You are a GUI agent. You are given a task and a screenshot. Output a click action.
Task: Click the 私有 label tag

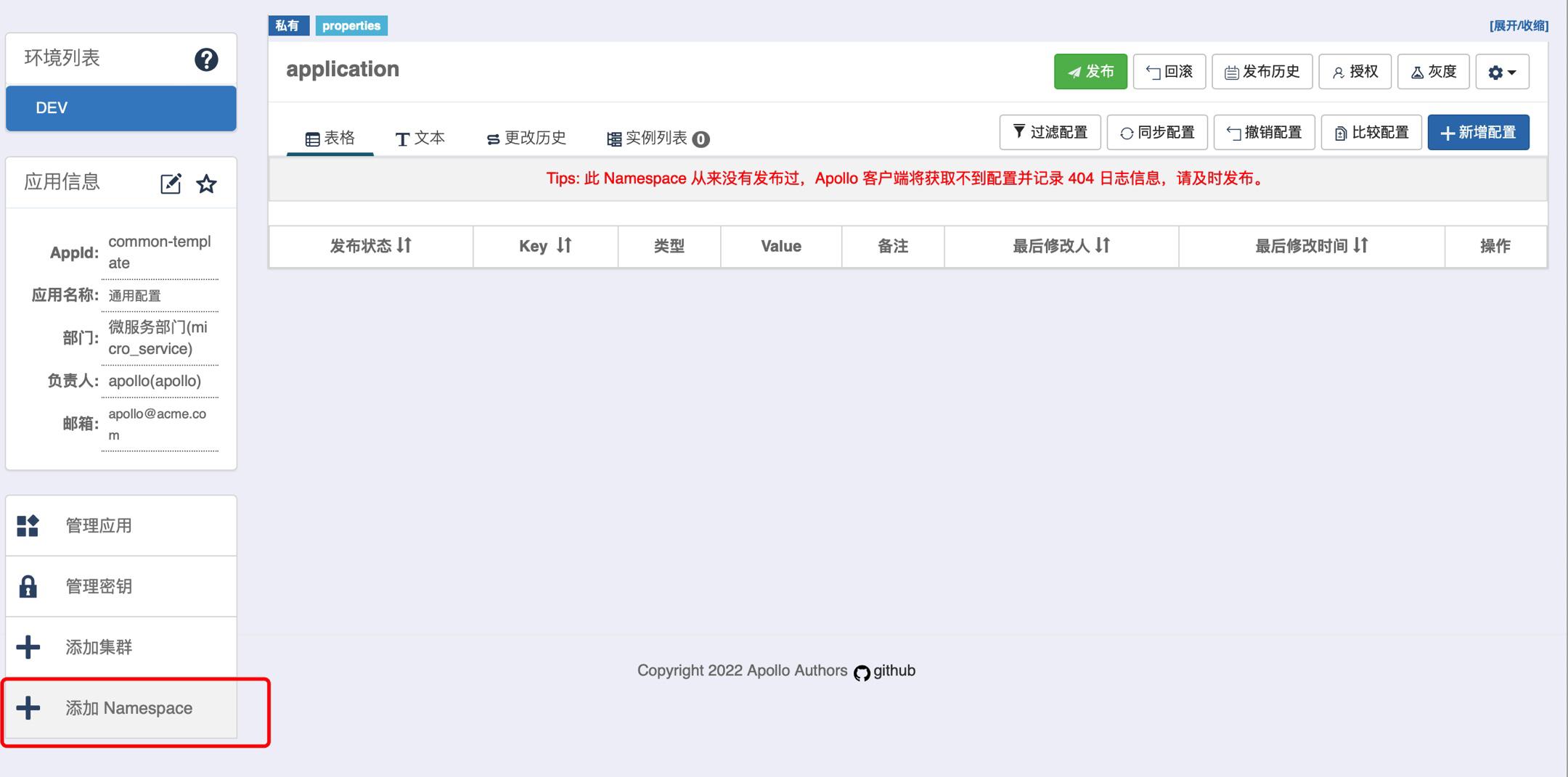(x=288, y=25)
